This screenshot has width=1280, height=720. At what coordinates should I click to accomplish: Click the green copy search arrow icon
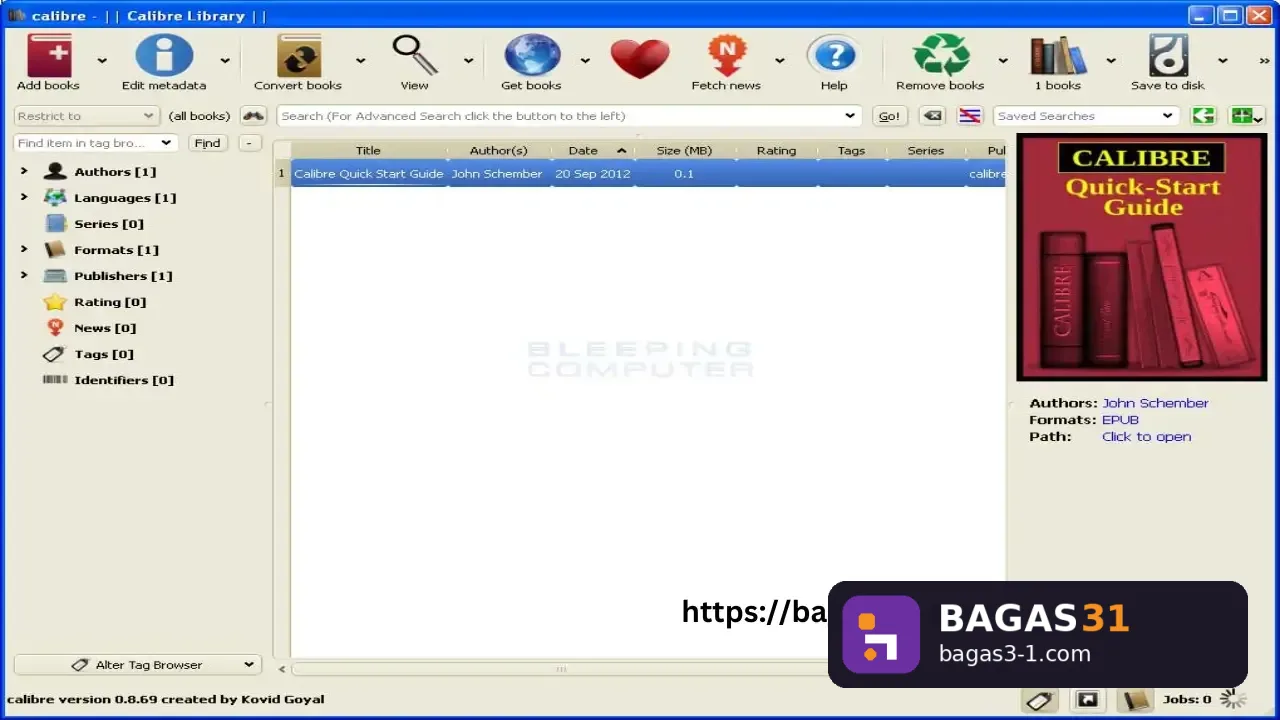pyautogui.click(x=1203, y=116)
